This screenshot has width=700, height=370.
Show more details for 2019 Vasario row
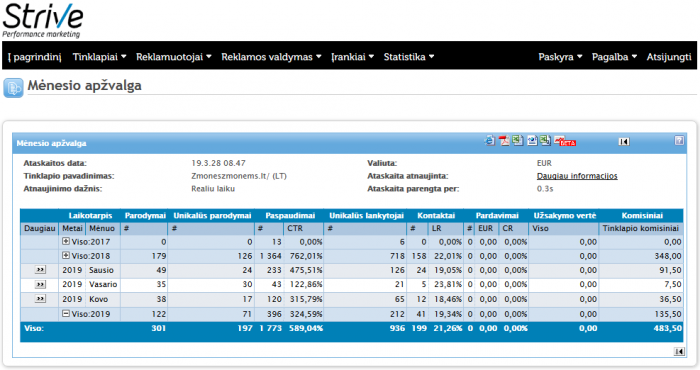tap(40, 284)
